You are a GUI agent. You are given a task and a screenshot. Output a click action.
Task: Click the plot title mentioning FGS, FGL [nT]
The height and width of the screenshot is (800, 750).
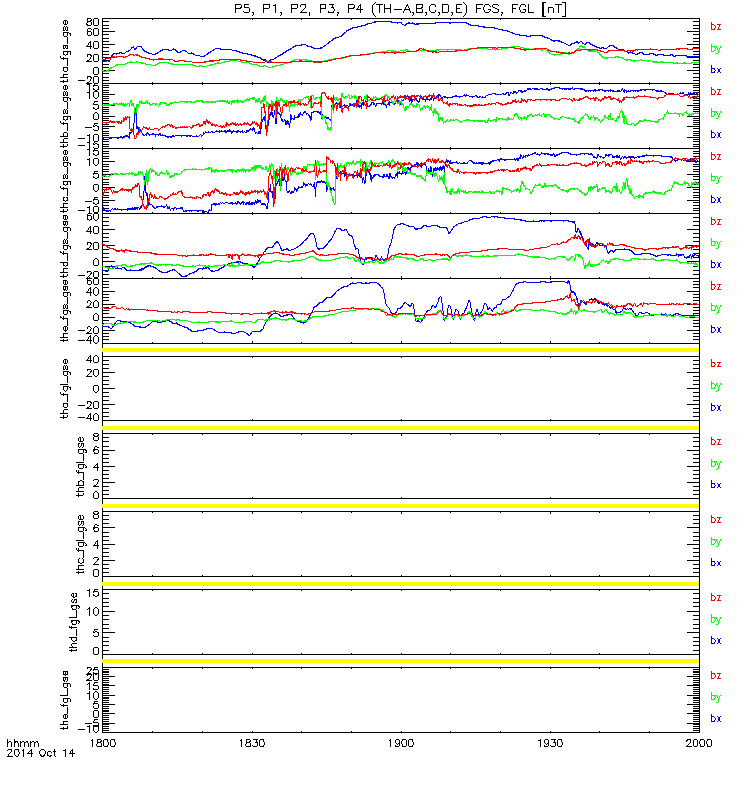pos(401,9)
